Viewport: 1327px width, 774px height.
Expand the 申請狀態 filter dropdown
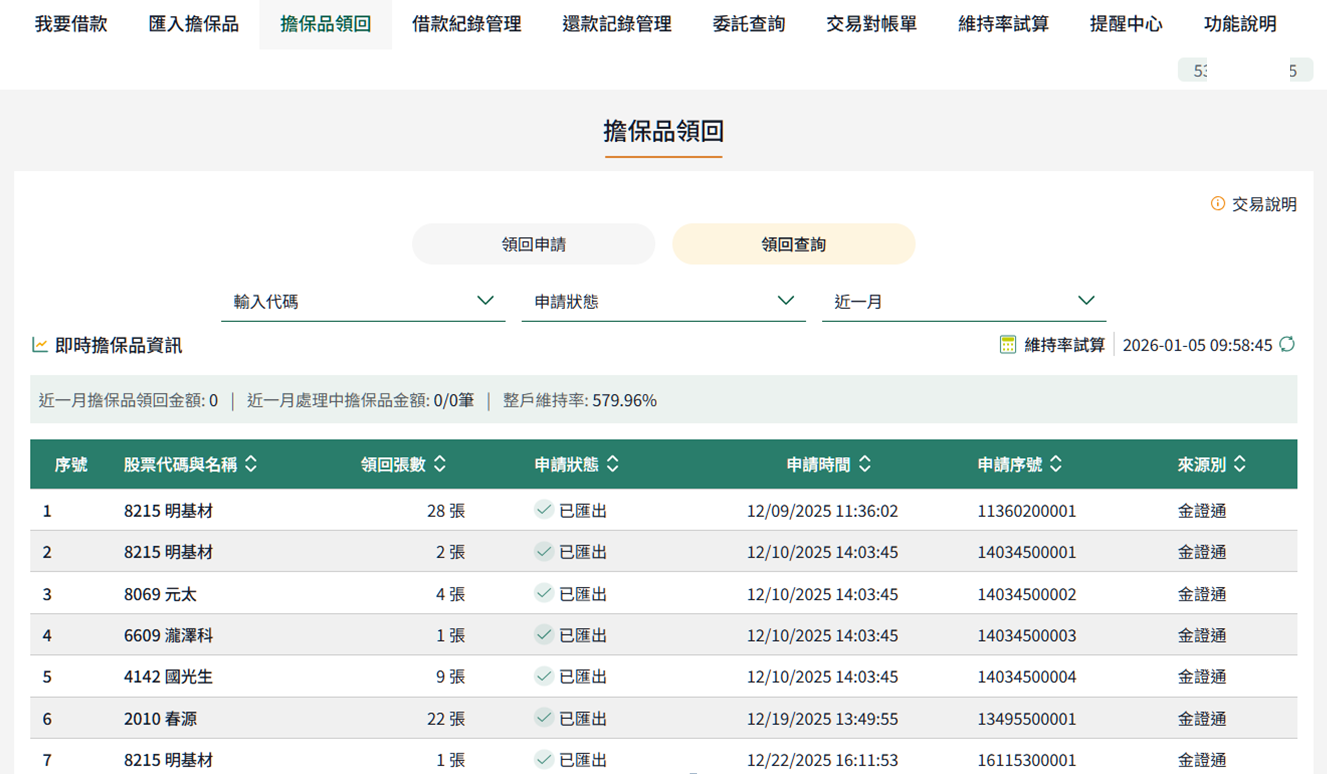tap(663, 301)
